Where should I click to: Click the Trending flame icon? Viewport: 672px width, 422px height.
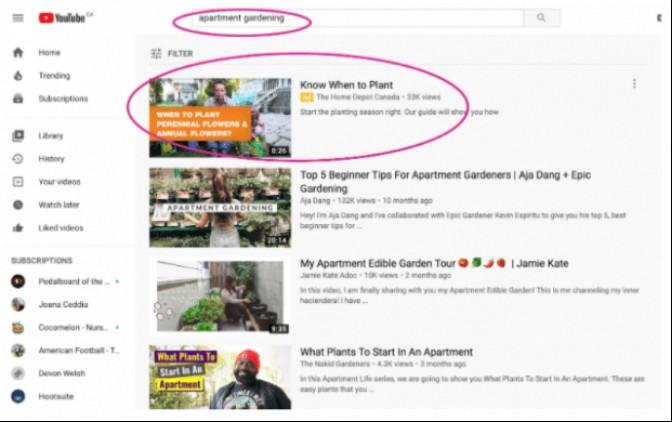[18, 76]
